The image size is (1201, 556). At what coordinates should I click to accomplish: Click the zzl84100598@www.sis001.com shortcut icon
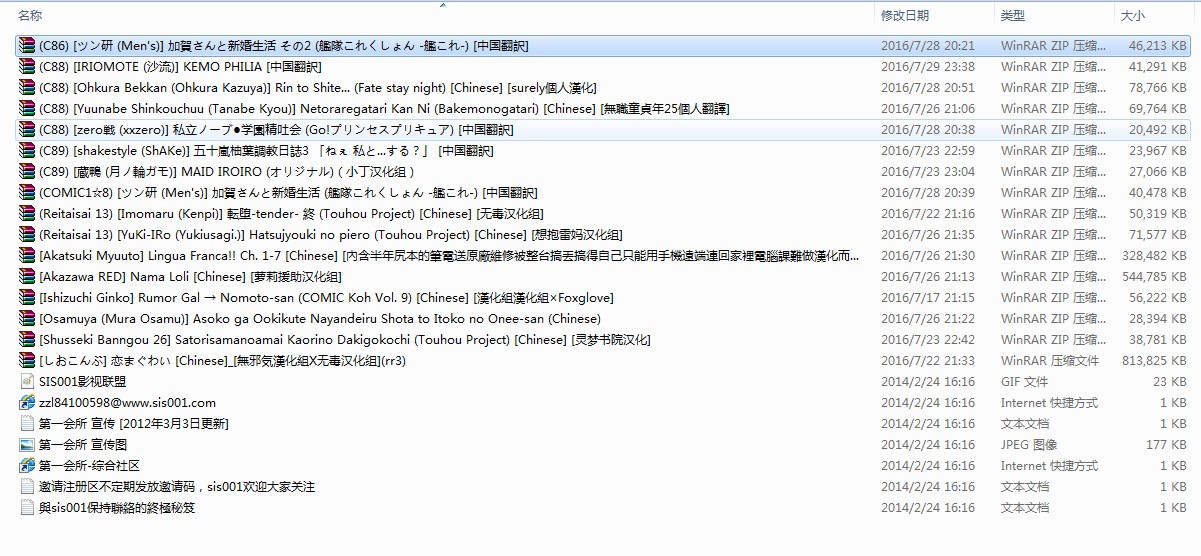[27, 403]
